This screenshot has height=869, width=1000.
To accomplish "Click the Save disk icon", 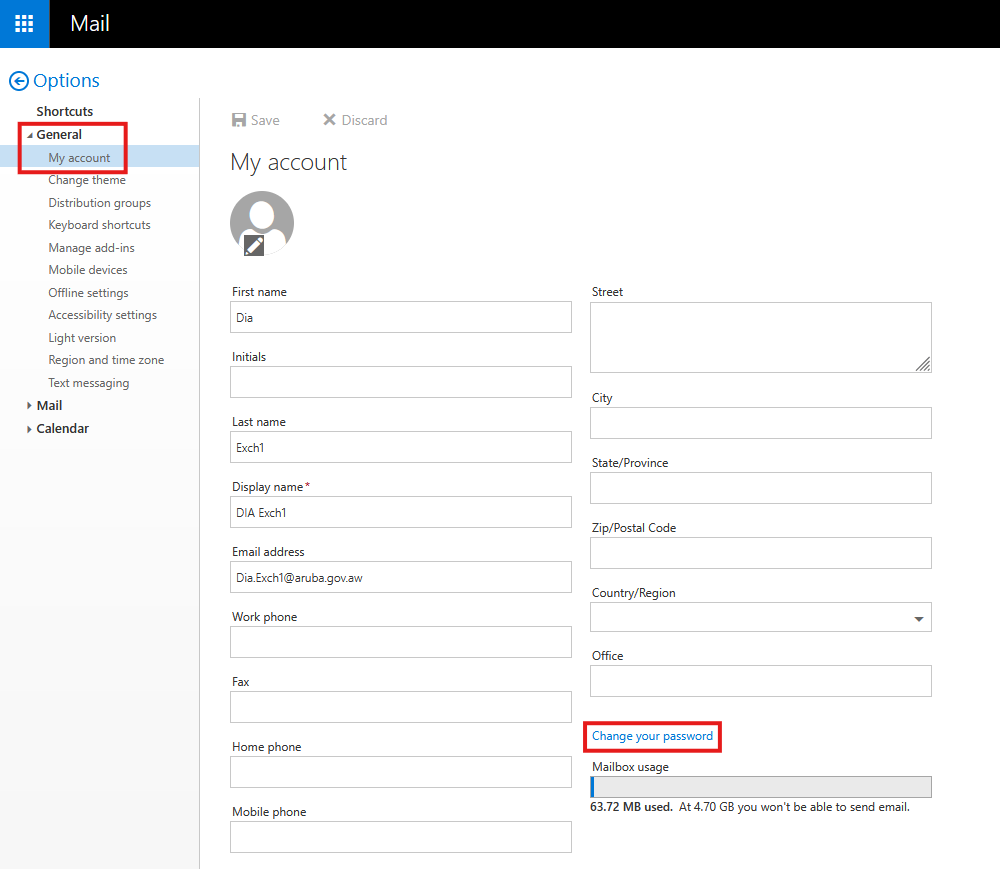I will pos(239,120).
